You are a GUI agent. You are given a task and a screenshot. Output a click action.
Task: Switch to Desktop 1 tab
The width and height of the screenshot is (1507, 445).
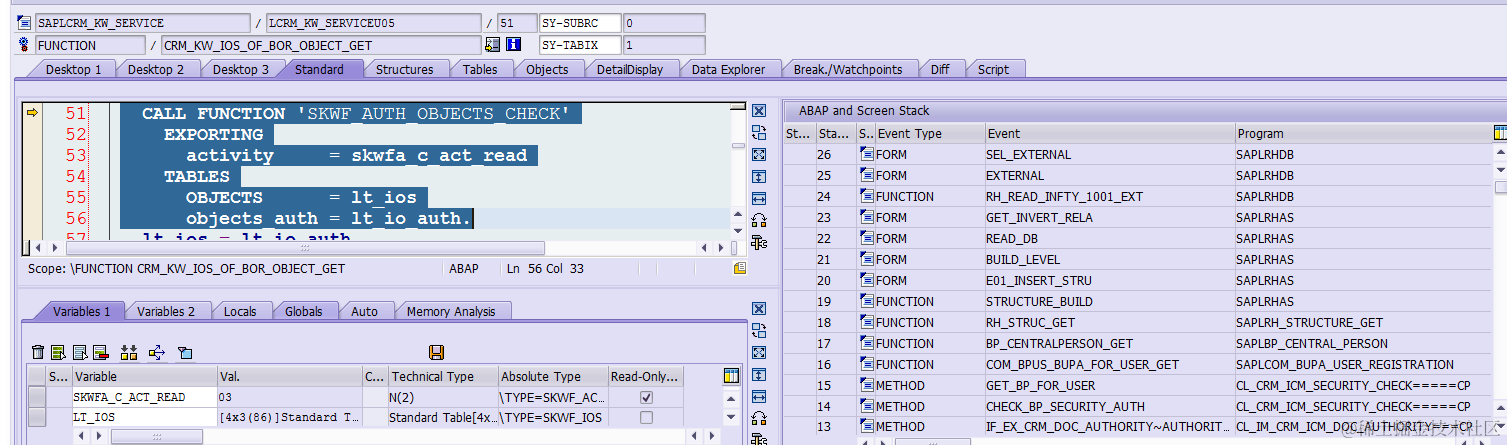coord(73,69)
